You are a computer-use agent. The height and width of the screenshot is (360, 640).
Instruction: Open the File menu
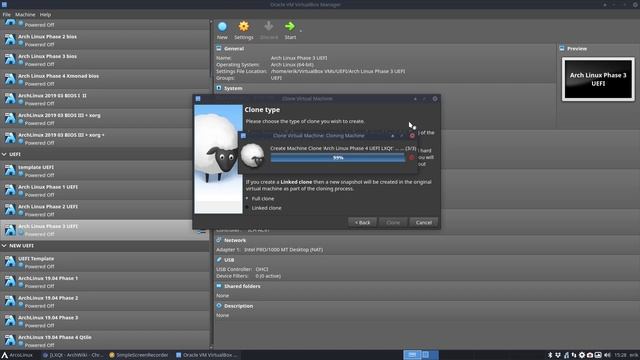[x=7, y=14]
